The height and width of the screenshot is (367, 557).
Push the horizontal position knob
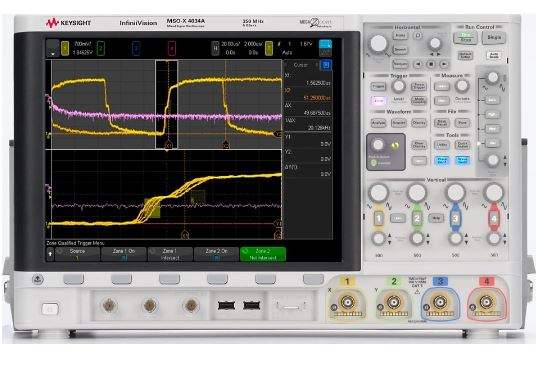coord(435,44)
